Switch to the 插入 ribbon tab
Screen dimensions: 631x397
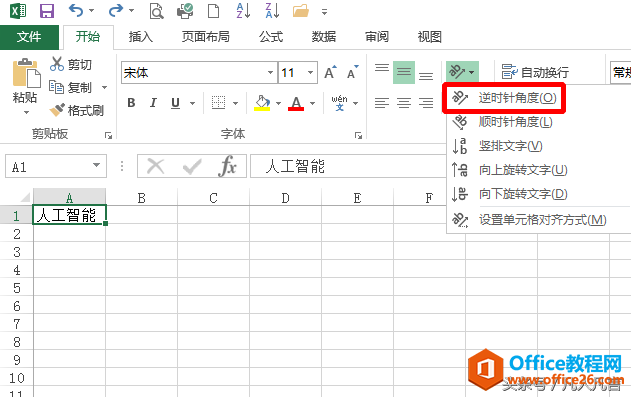(x=140, y=37)
